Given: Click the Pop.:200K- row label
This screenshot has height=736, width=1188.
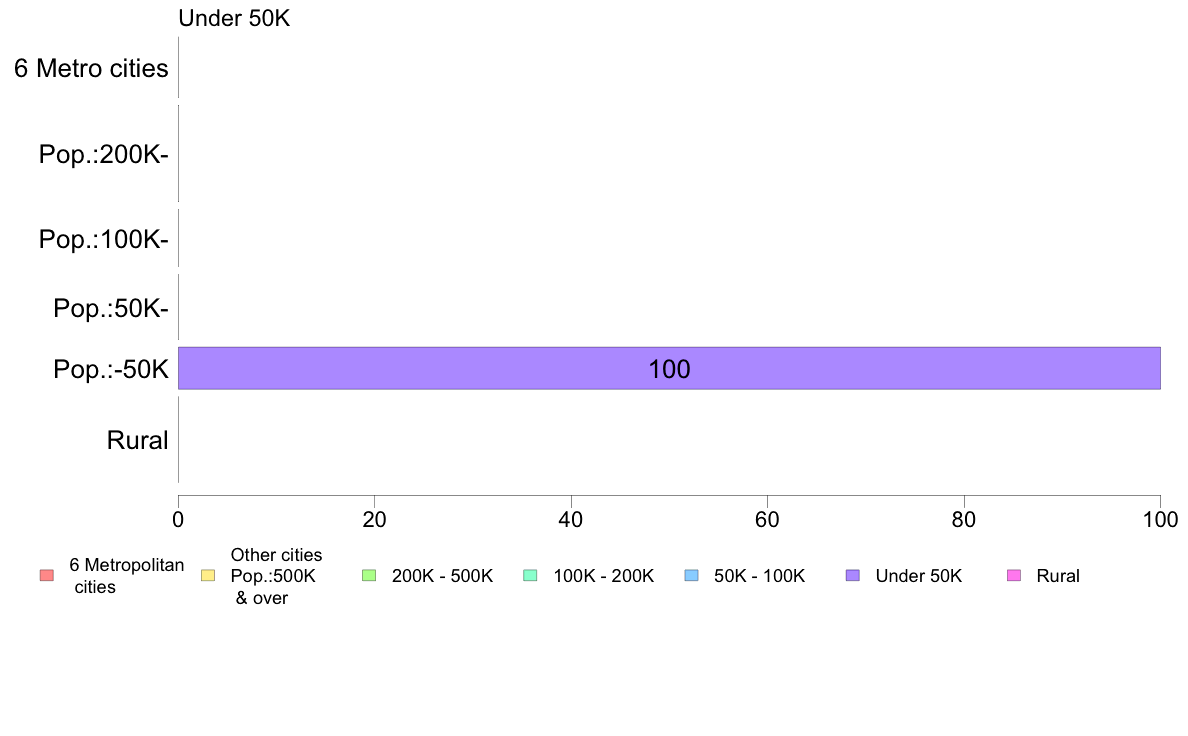Looking at the screenshot, I should [x=104, y=154].
